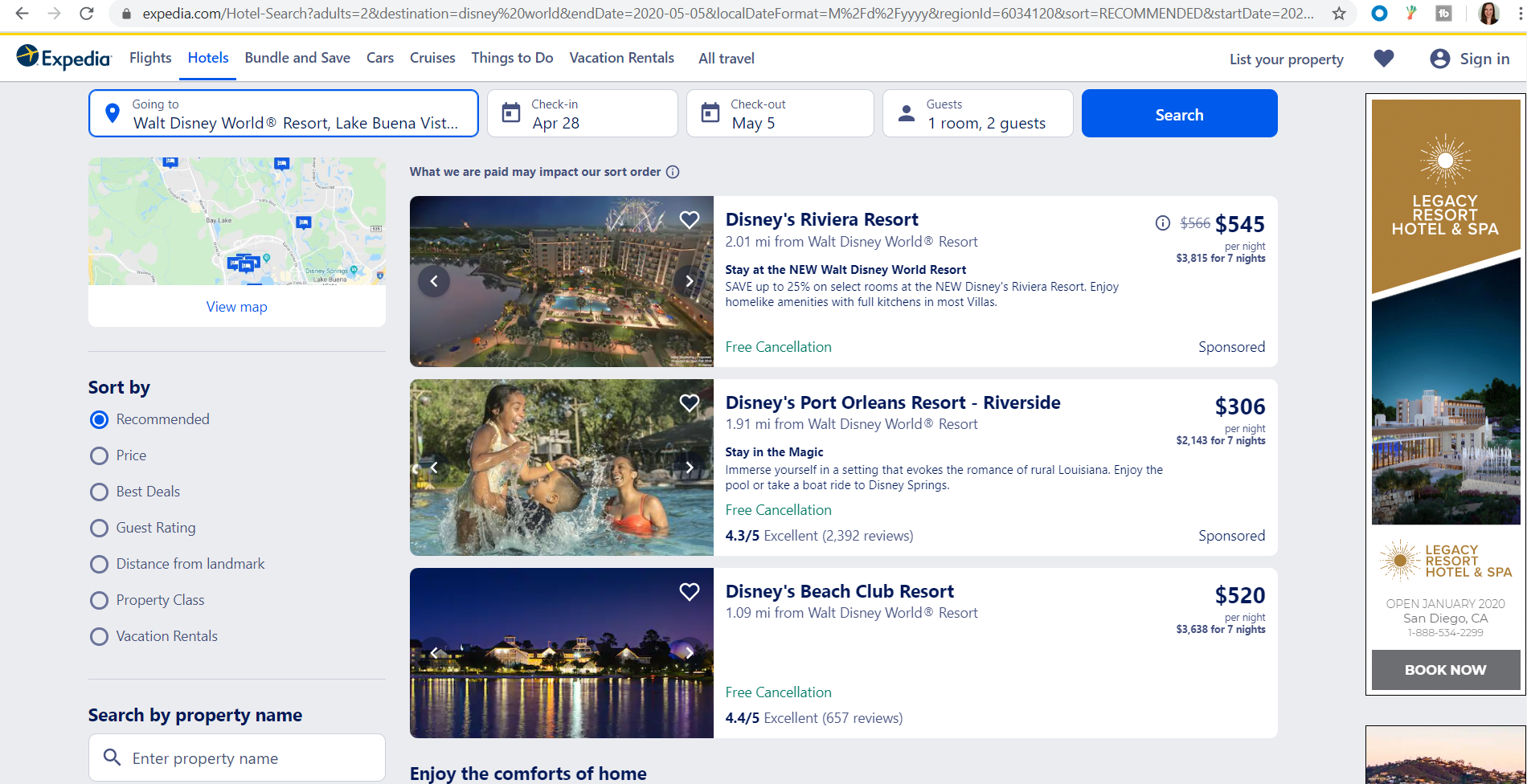Open Disney's Port Orleans Resort - Riverside title
The width and height of the screenshot is (1527, 784).
coord(893,403)
